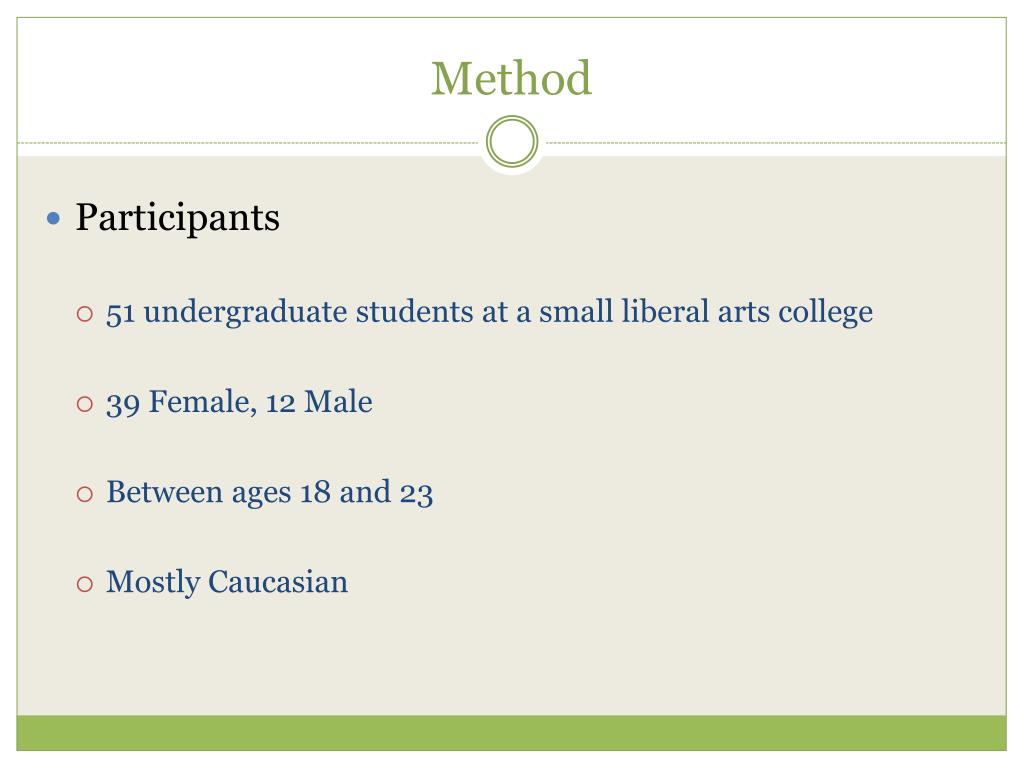
Task: Click the hollow bullet before Between ages
Action: pyautogui.click(x=85, y=494)
